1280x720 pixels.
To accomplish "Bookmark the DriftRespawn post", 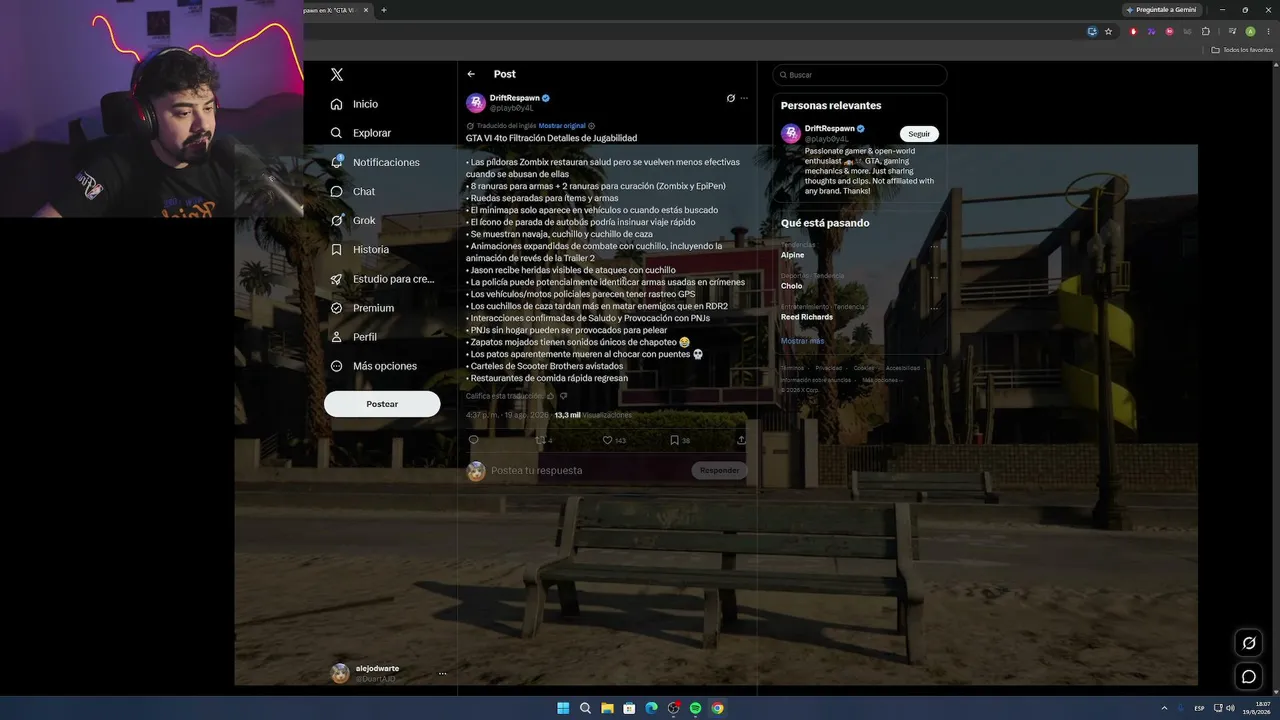I will tap(675, 440).
